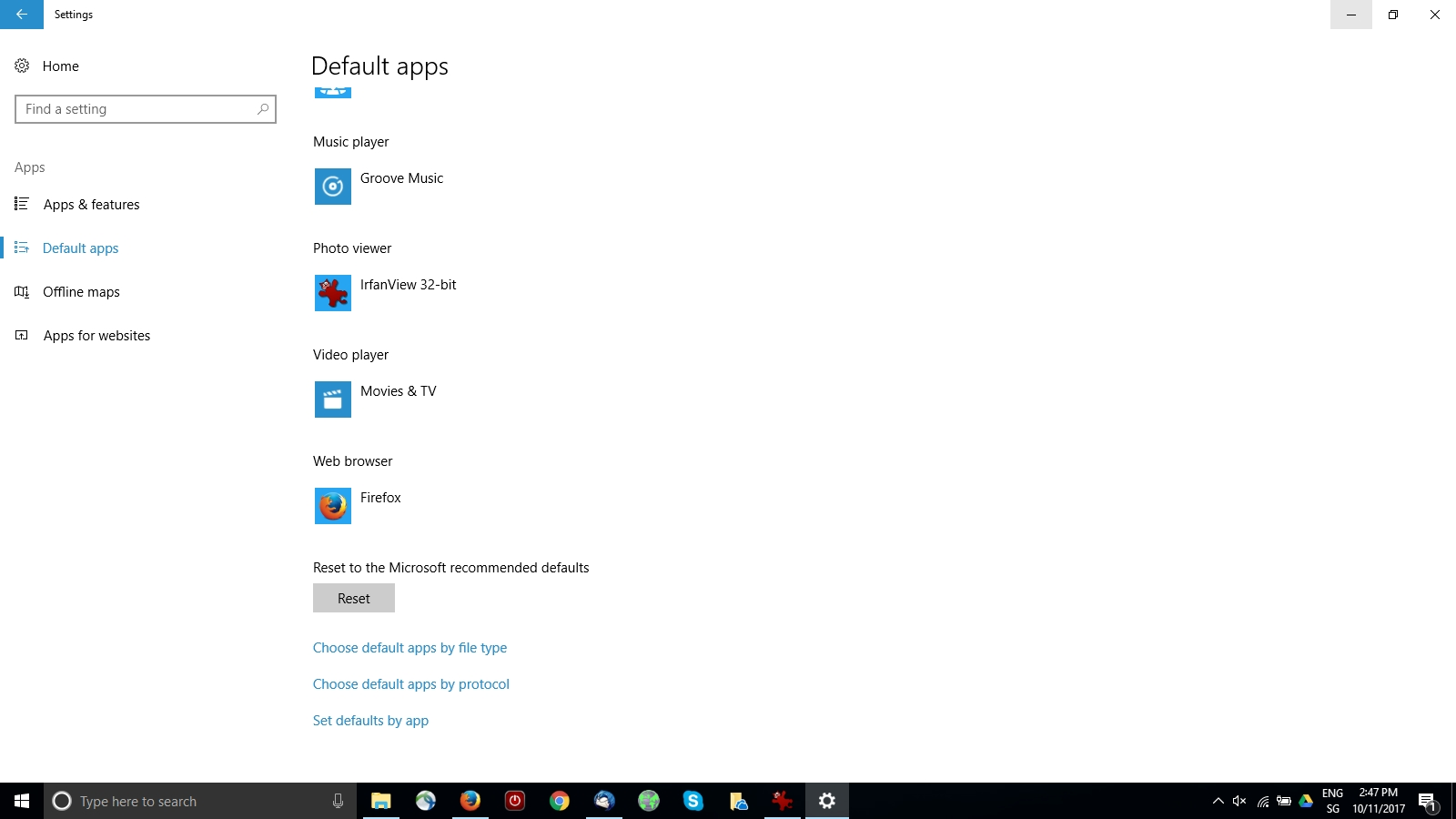Open Choose default apps by protocol

pyautogui.click(x=411, y=684)
